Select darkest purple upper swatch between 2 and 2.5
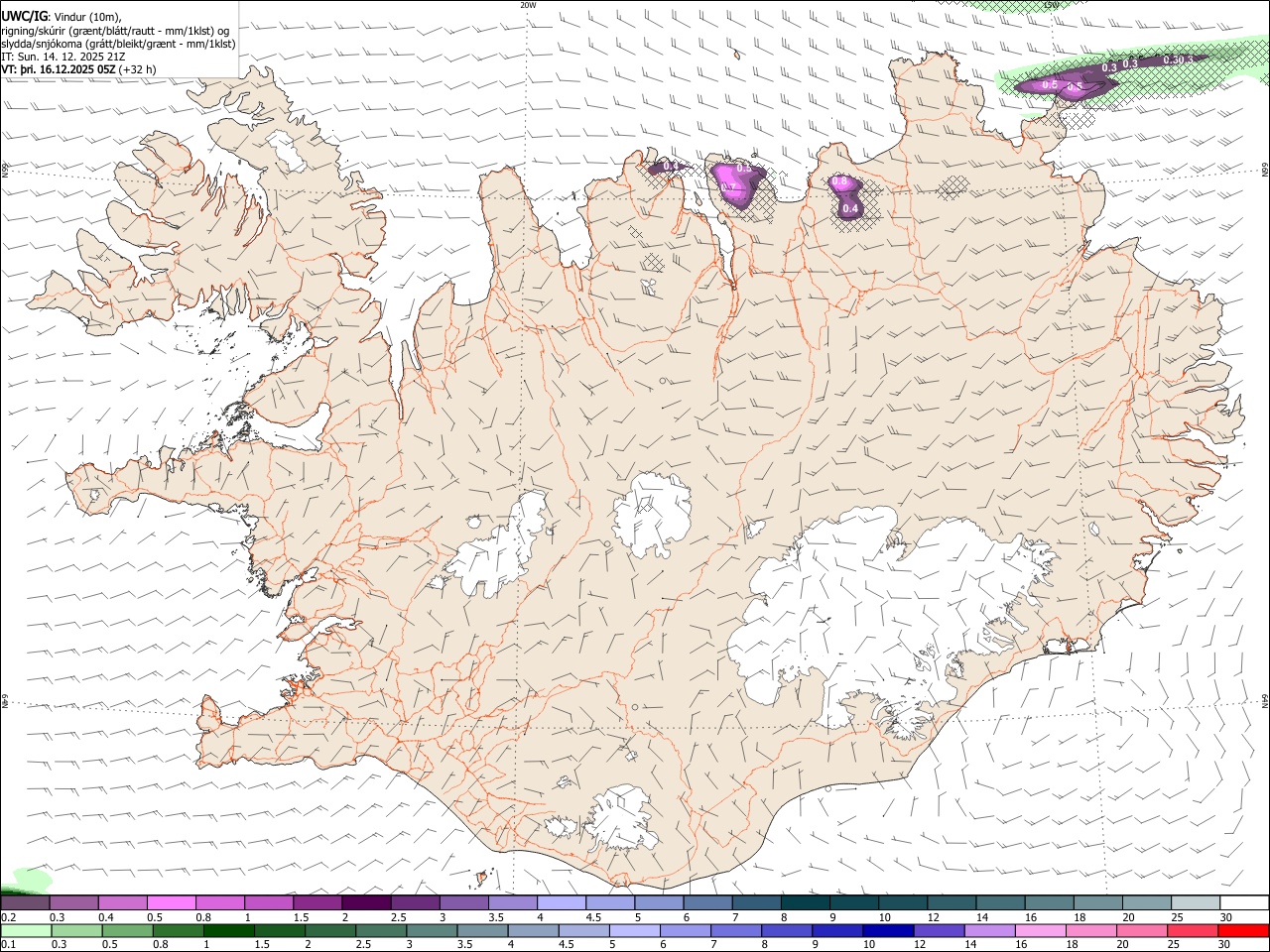The width and height of the screenshot is (1270, 952). (366, 903)
